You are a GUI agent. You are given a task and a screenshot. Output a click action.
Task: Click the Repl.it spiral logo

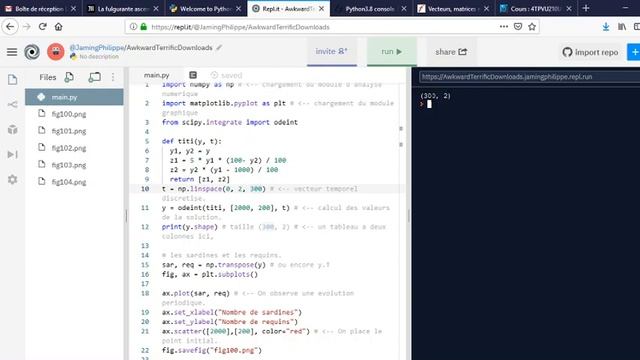click(32, 52)
